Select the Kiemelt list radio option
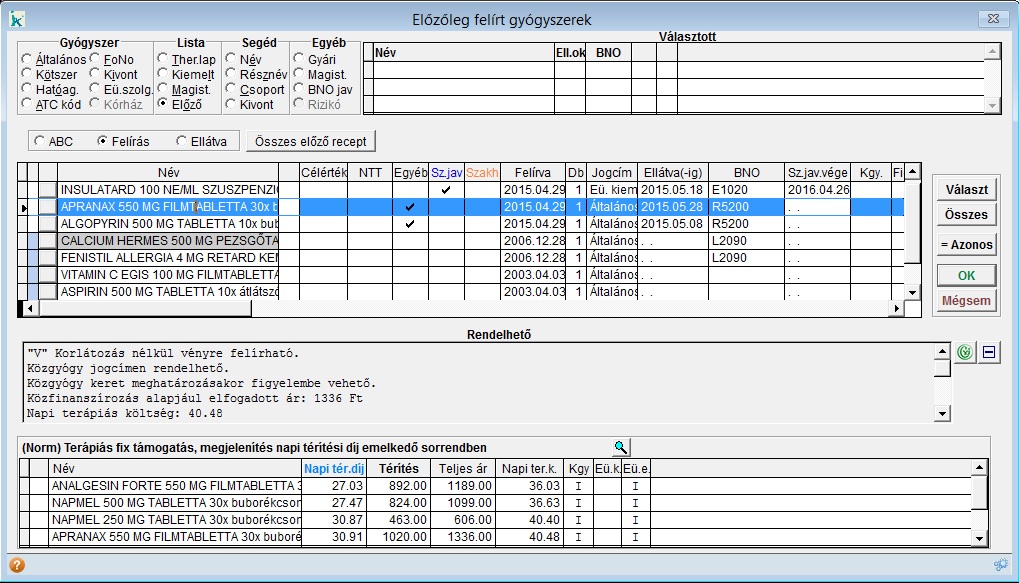The image size is (1019, 583). click(x=162, y=73)
